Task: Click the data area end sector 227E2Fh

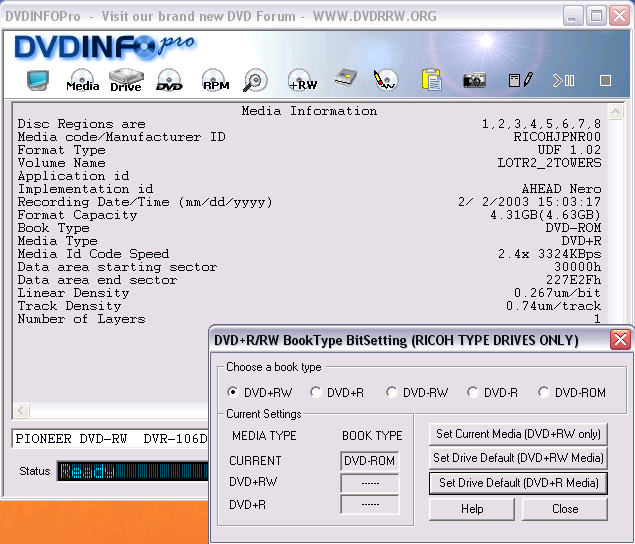Action: 573,279
